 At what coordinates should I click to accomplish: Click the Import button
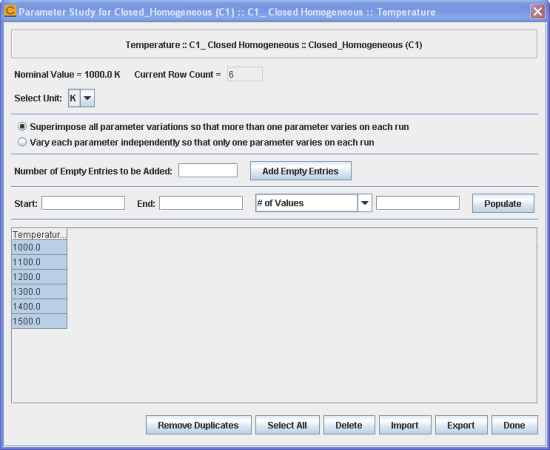405,425
